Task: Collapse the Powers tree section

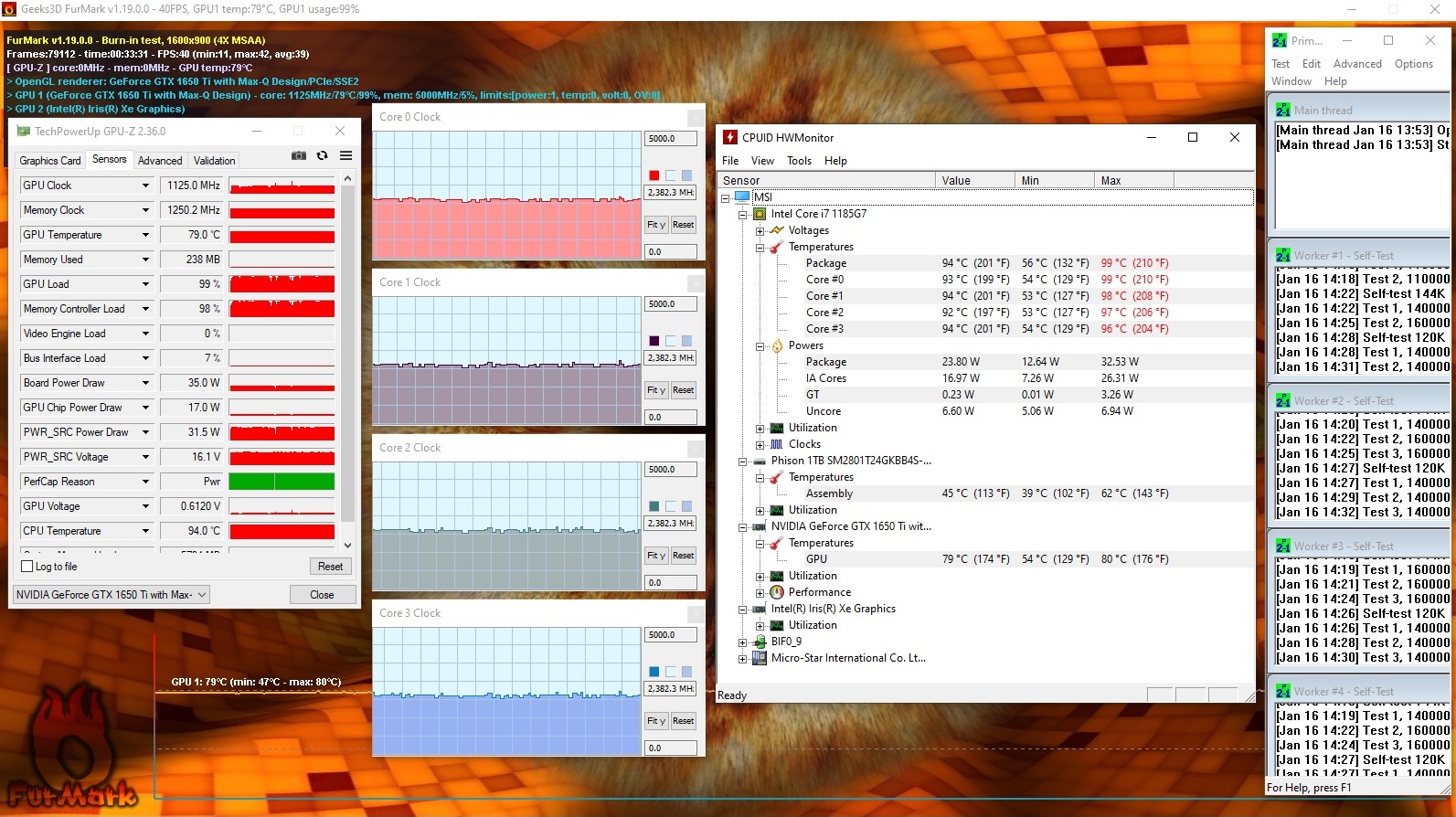Action: pos(760,346)
